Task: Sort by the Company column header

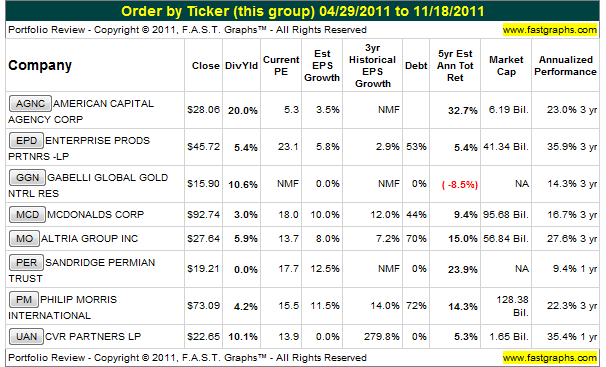Action: [x=40, y=65]
